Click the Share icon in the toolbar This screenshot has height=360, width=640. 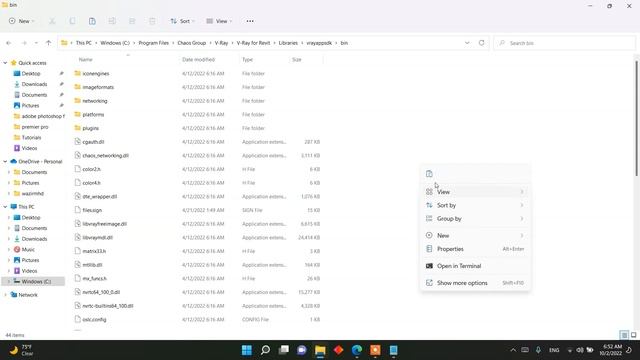pos(132,21)
